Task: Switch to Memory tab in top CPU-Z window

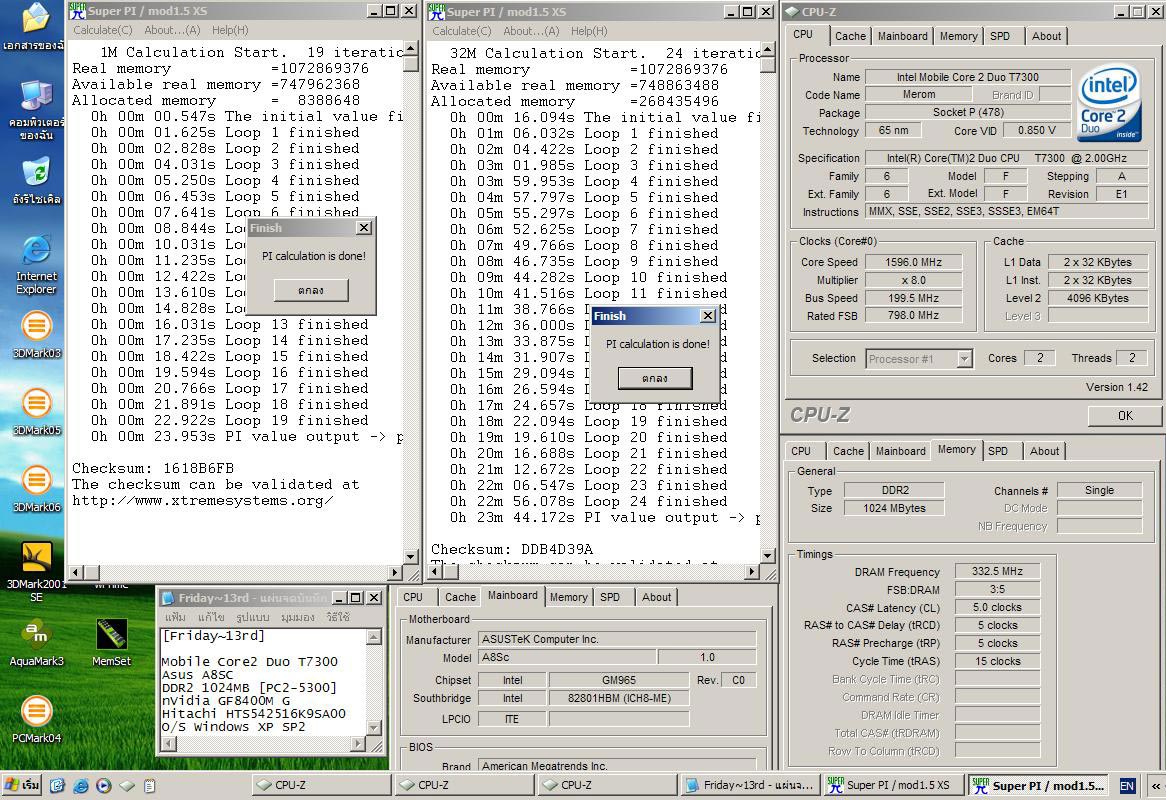Action: (x=959, y=36)
